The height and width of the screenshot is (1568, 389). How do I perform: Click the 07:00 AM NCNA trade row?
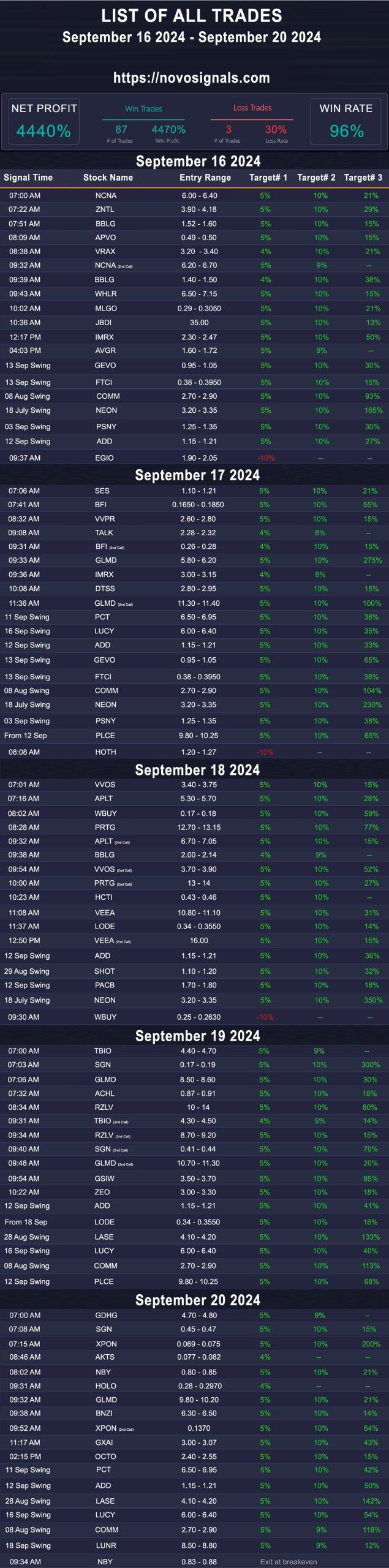click(194, 195)
